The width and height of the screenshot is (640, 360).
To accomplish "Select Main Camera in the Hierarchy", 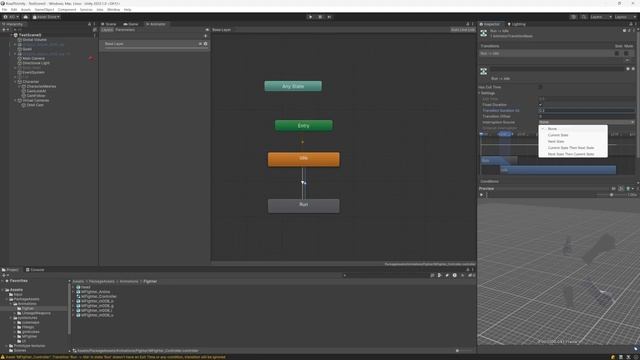I will tap(33, 58).
